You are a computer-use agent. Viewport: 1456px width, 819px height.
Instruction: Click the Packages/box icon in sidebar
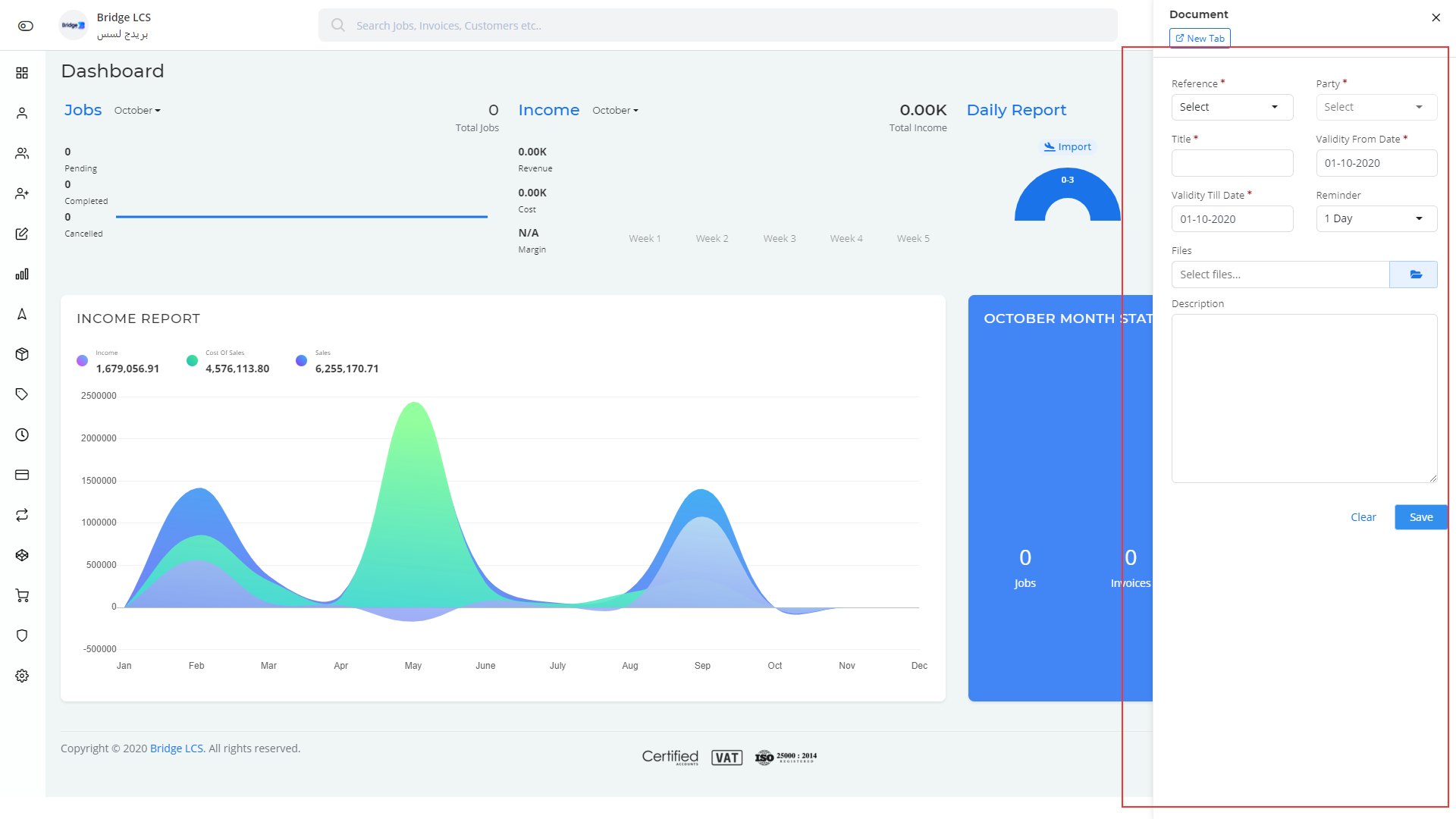(21, 354)
